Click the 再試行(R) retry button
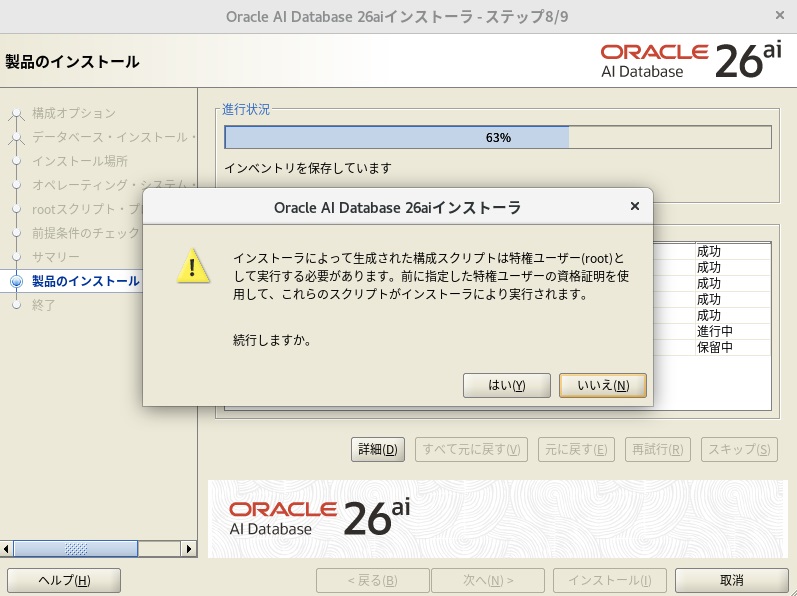The image size is (797, 596). 658,449
